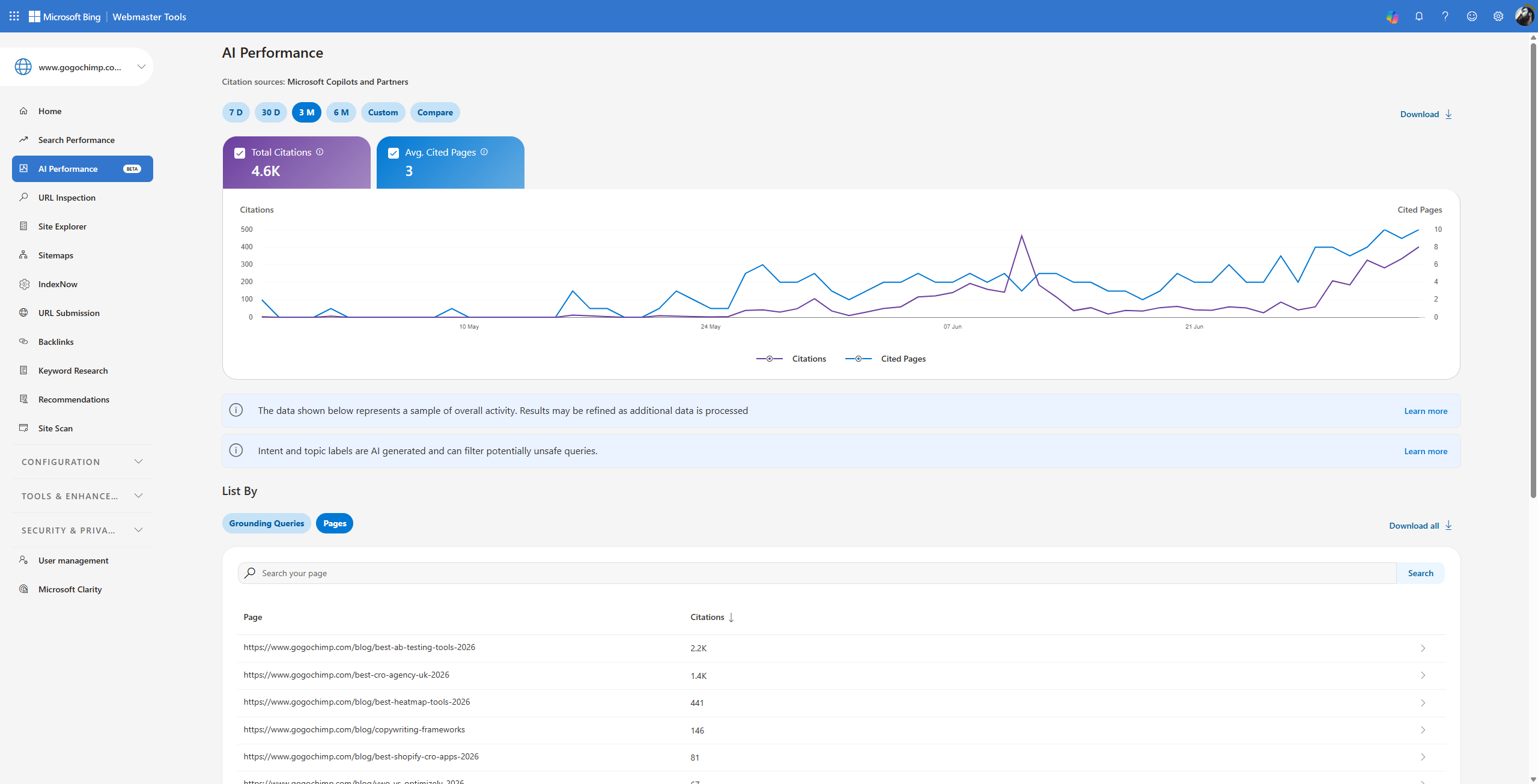1538x784 pixels.
Task: Expand the copywriting-frameworks row chevron
Action: coord(1423,730)
